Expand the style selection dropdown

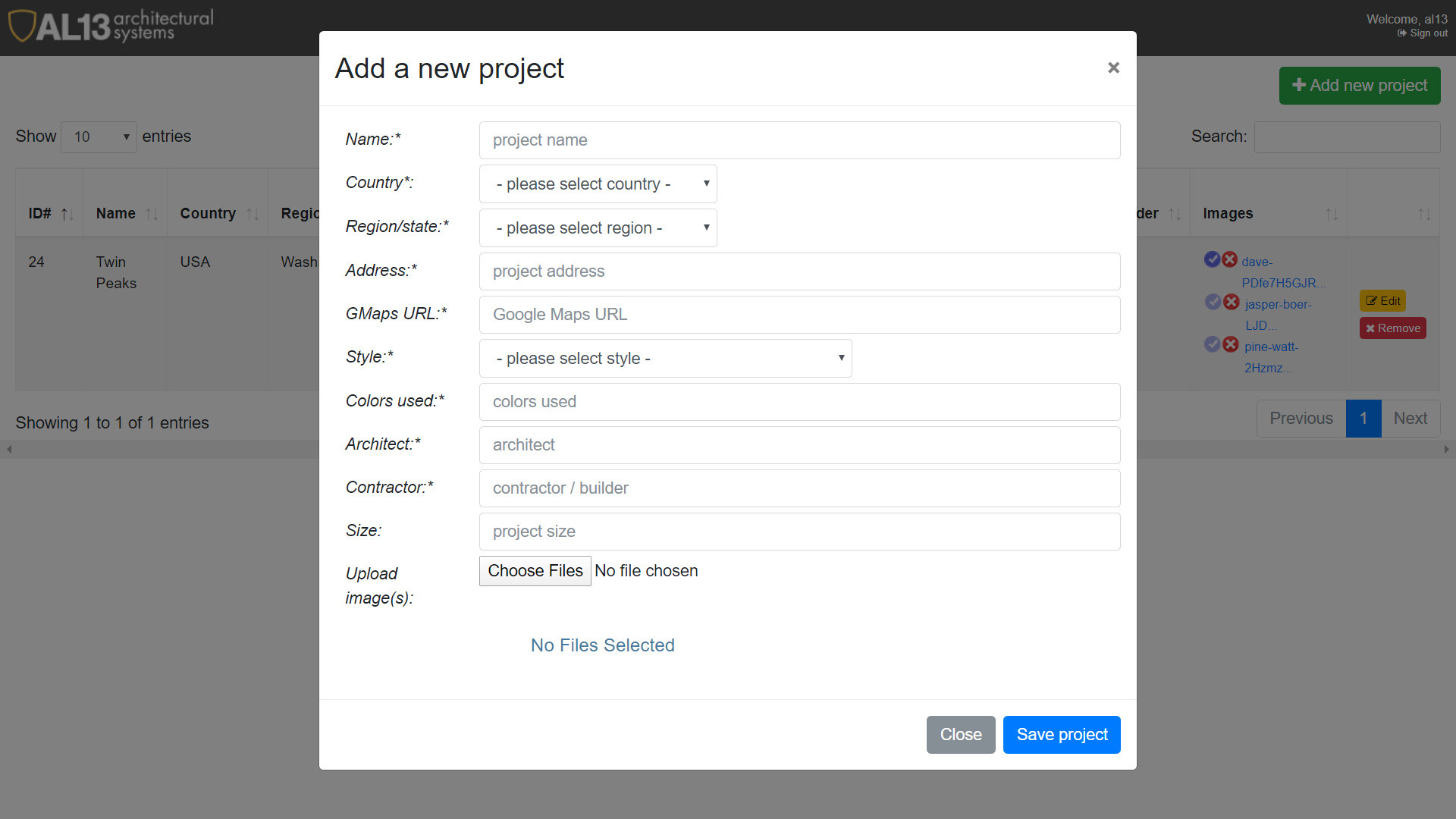click(665, 359)
